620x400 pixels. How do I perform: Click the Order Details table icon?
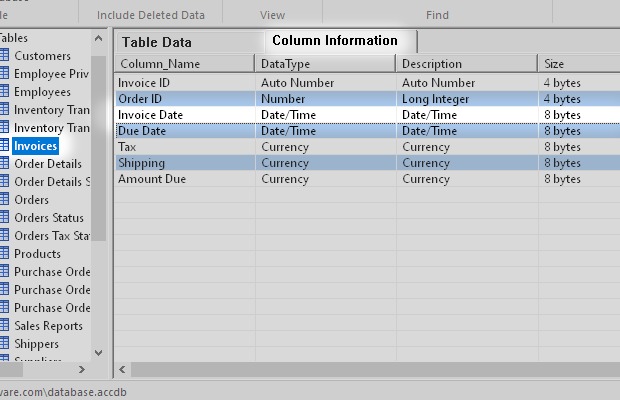(x=4, y=164)
